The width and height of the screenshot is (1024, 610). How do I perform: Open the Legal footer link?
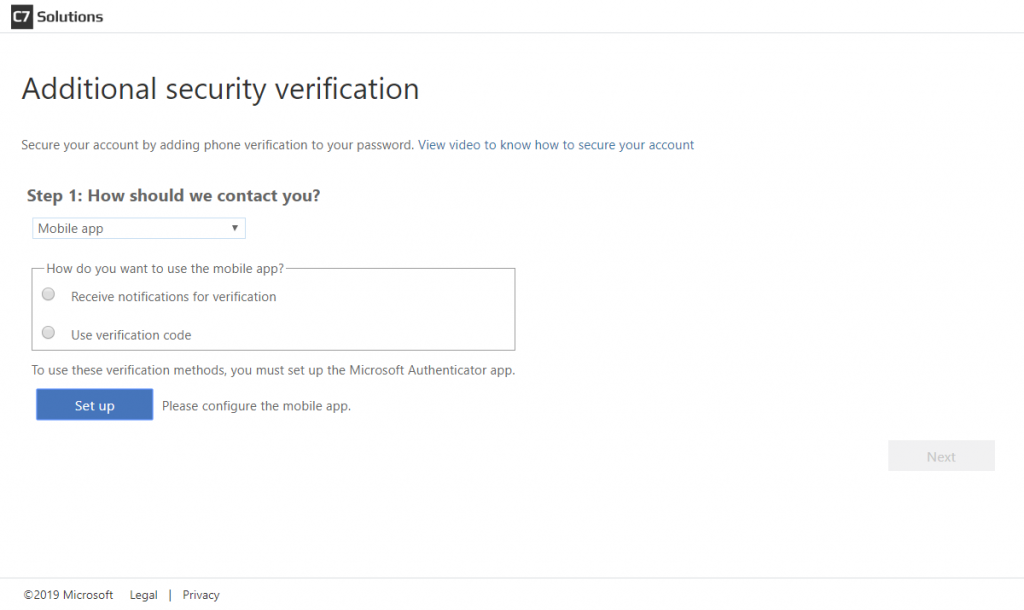[x=144, y=595]
